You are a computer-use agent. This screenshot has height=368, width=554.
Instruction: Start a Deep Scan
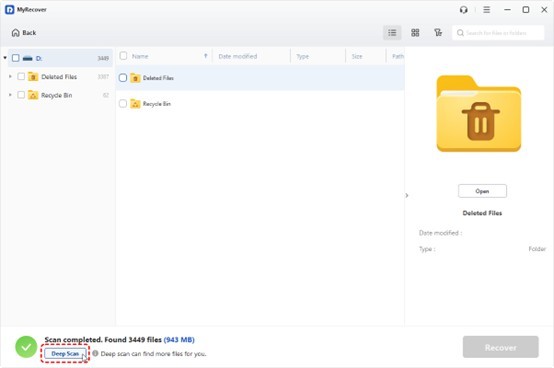[x=65, y=354]
